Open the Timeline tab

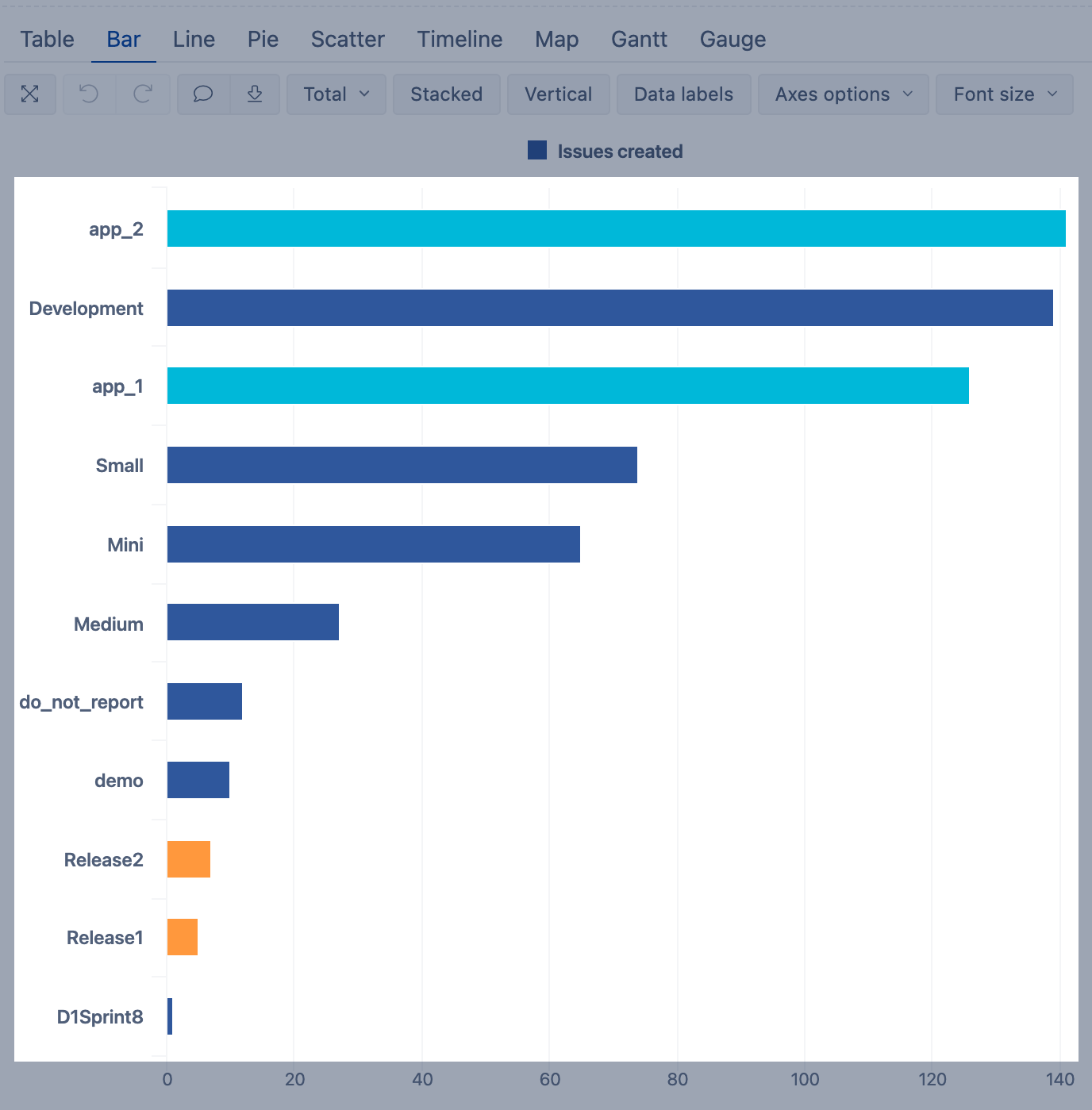click(x=459, y=40)
